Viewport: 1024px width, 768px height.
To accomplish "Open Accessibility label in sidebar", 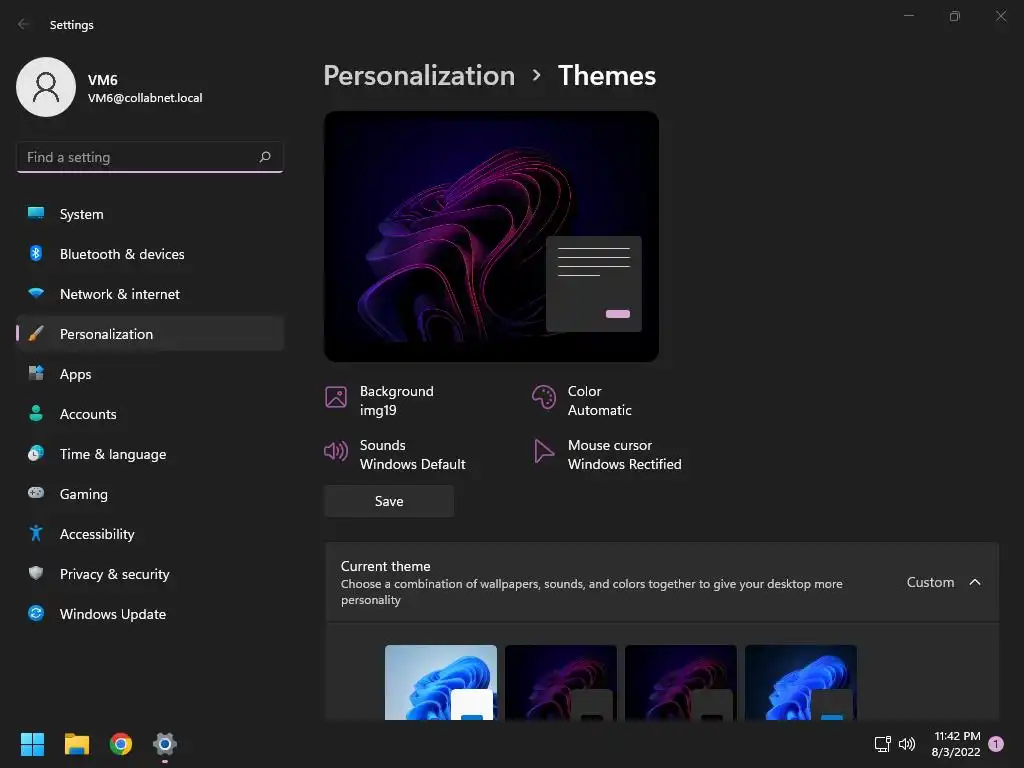I will [x=97, y=534].
